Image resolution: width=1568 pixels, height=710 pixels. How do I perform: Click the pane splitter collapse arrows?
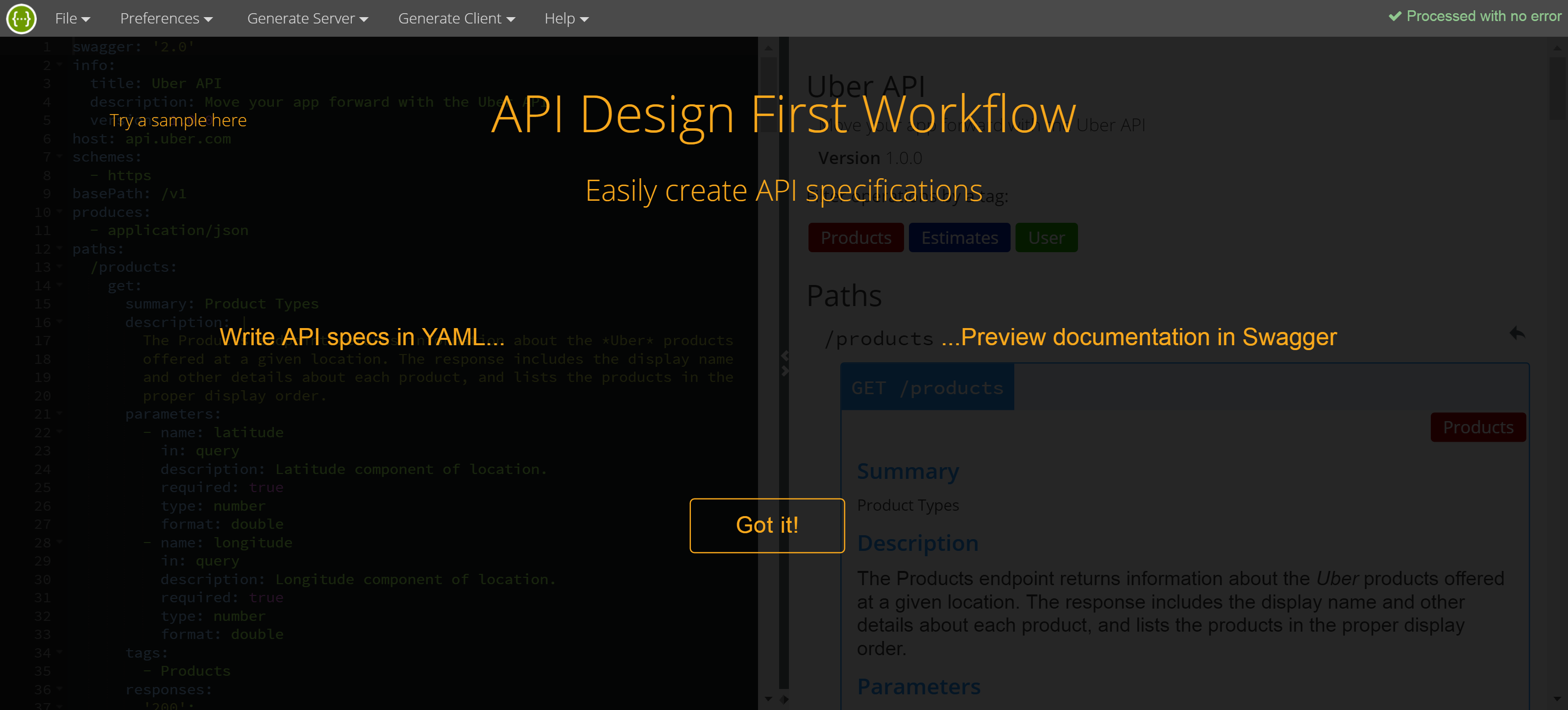pos(784,363)
